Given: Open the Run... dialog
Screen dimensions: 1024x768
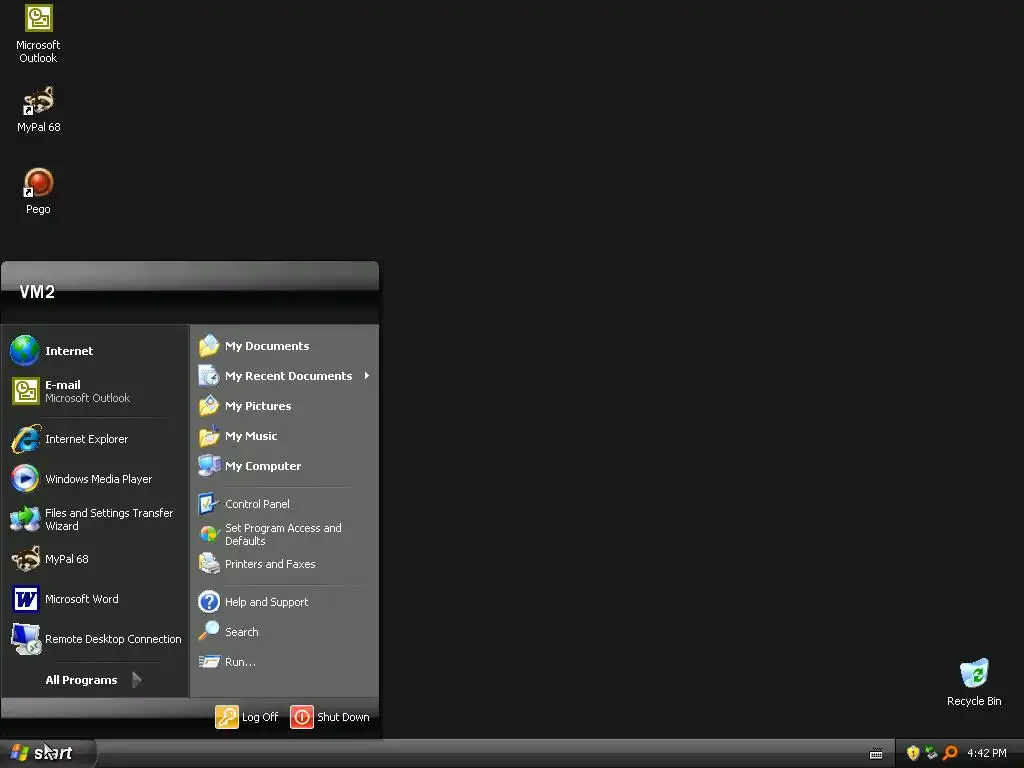Looking at the screenshot, I should click(x=285, y=662).
